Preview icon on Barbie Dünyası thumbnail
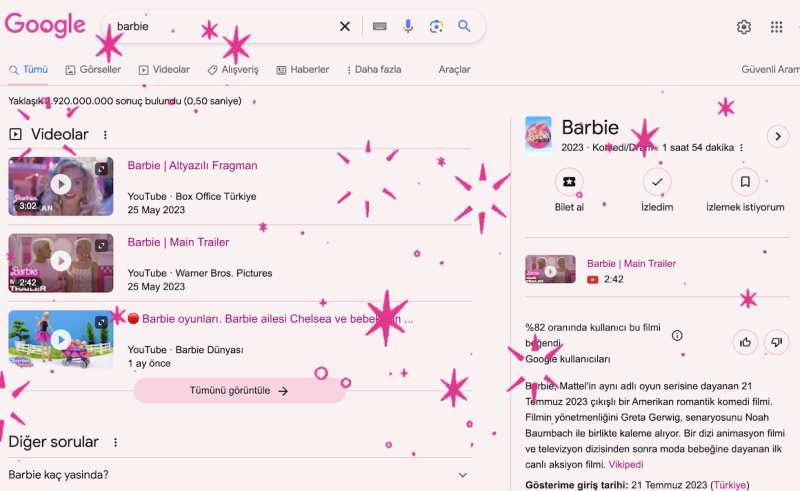 (102, 322)
